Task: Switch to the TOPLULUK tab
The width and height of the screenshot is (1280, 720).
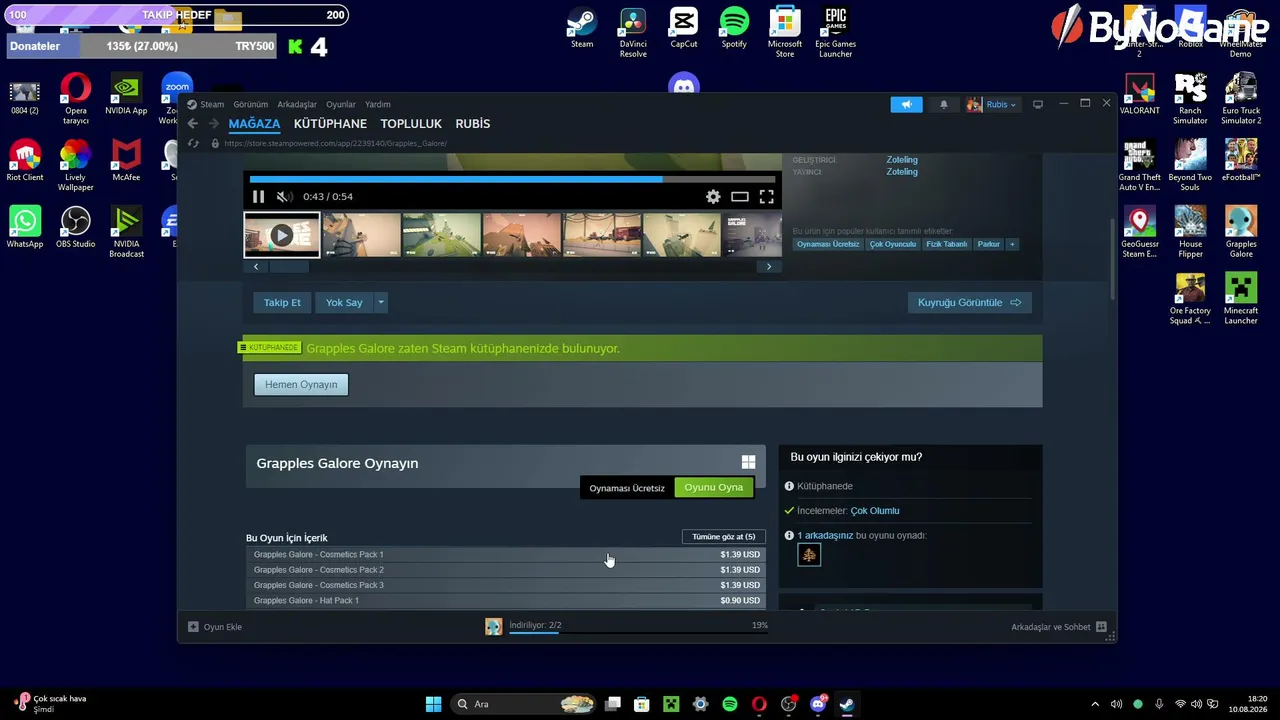Action: 411,124
